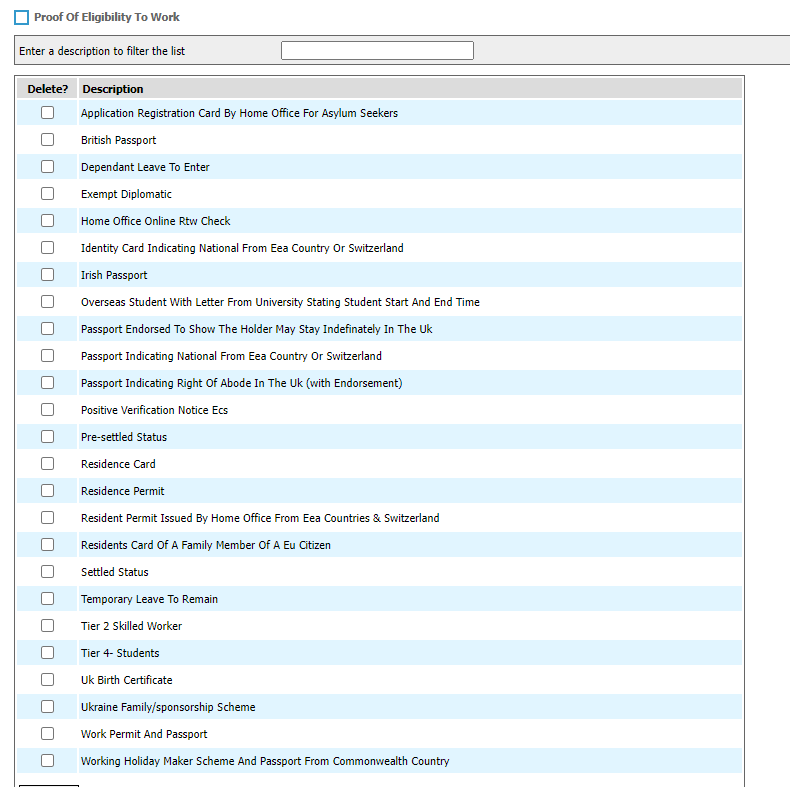Enable delete checkbox for Residence Card
This screenshot has width=790, height=787.
47,464
